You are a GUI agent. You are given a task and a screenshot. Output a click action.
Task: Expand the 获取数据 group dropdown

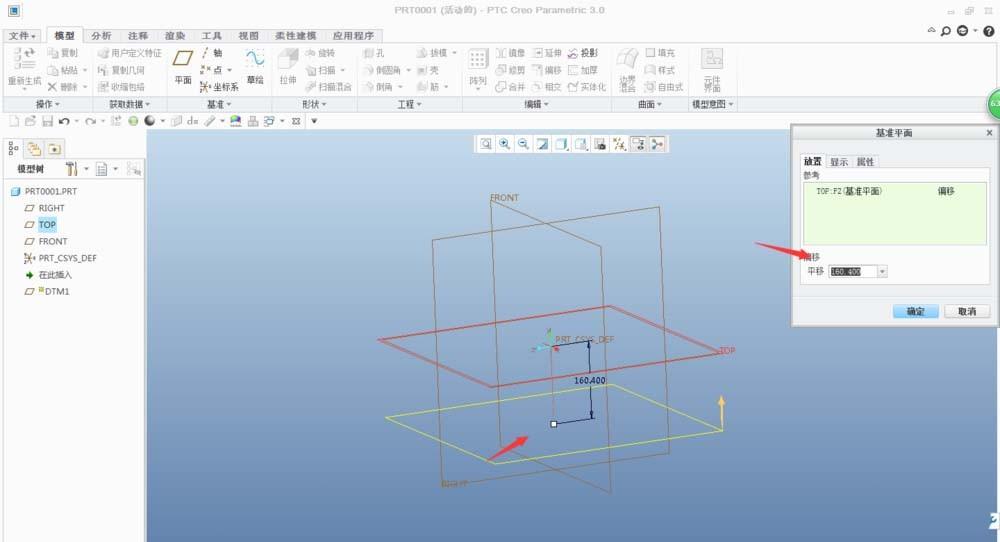tap(130, 104)
